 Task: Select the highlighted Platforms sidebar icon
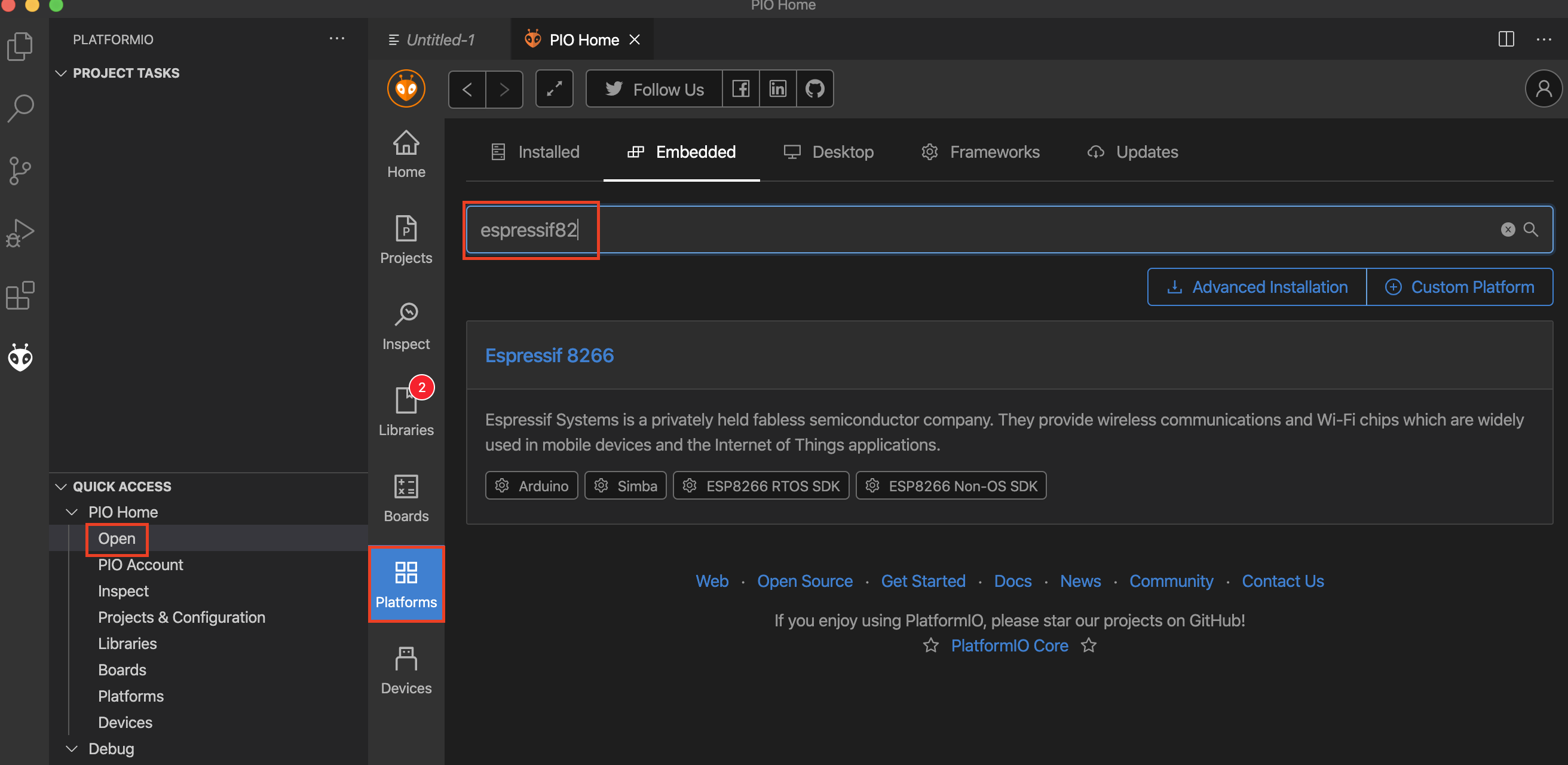point(406,585)
